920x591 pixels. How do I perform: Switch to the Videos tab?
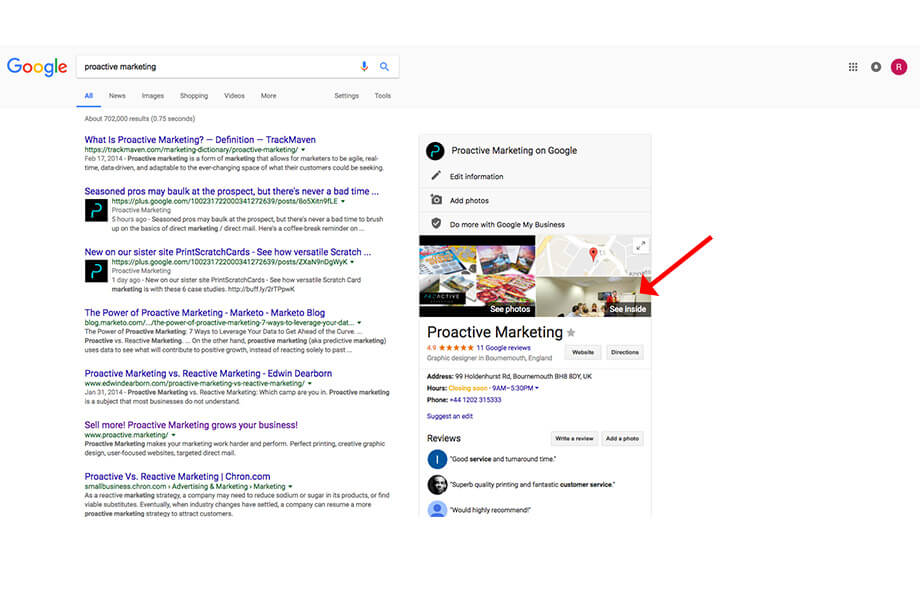pyautogui.click(x=234, y=96)
